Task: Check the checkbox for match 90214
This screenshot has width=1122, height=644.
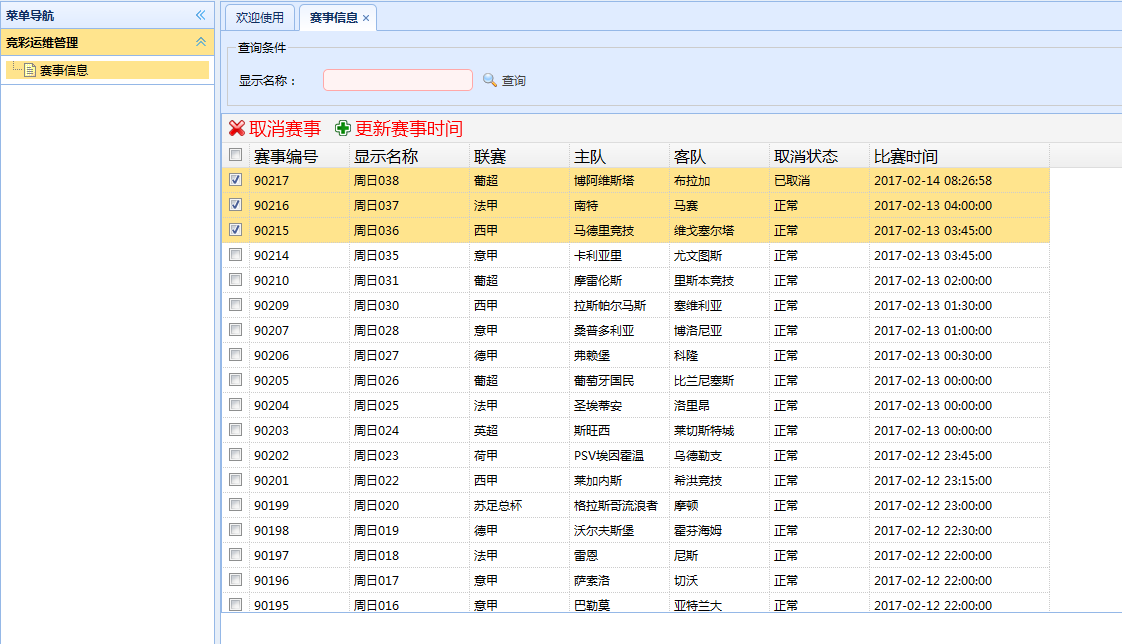Action: [x=236, y=255]
